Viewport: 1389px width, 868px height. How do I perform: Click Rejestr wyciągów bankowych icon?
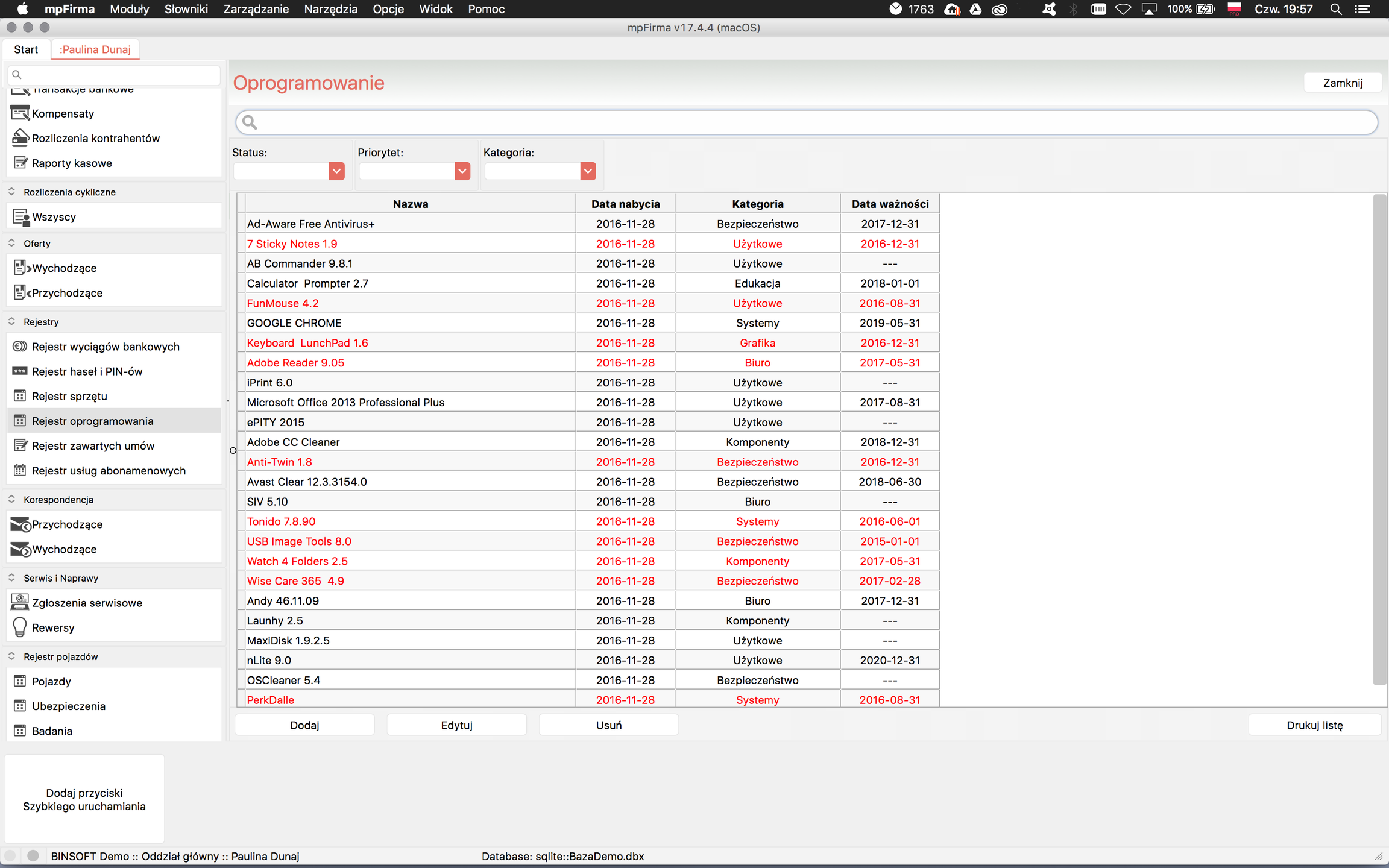(x=20, y=346)
